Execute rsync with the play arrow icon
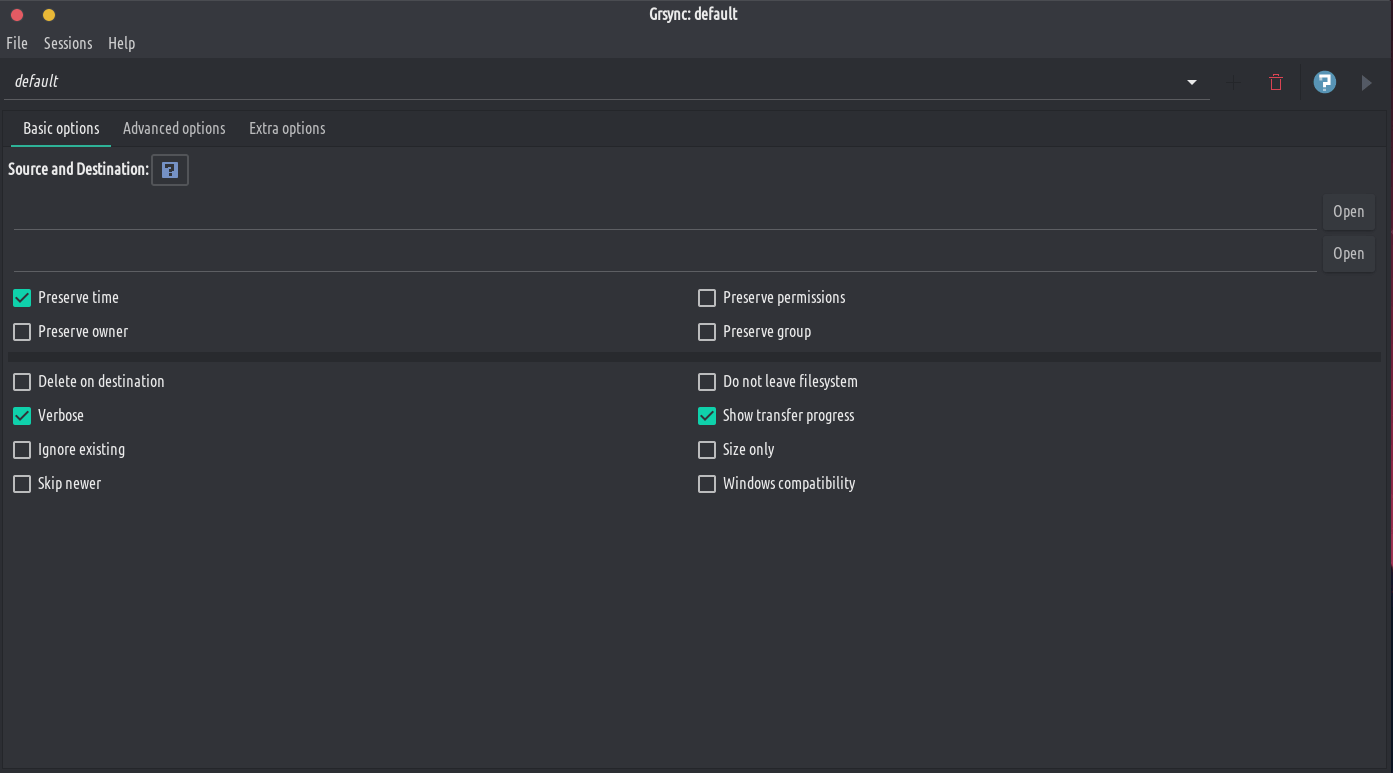Viewport: 1393px width, 773px height. tap(1367, 82)
